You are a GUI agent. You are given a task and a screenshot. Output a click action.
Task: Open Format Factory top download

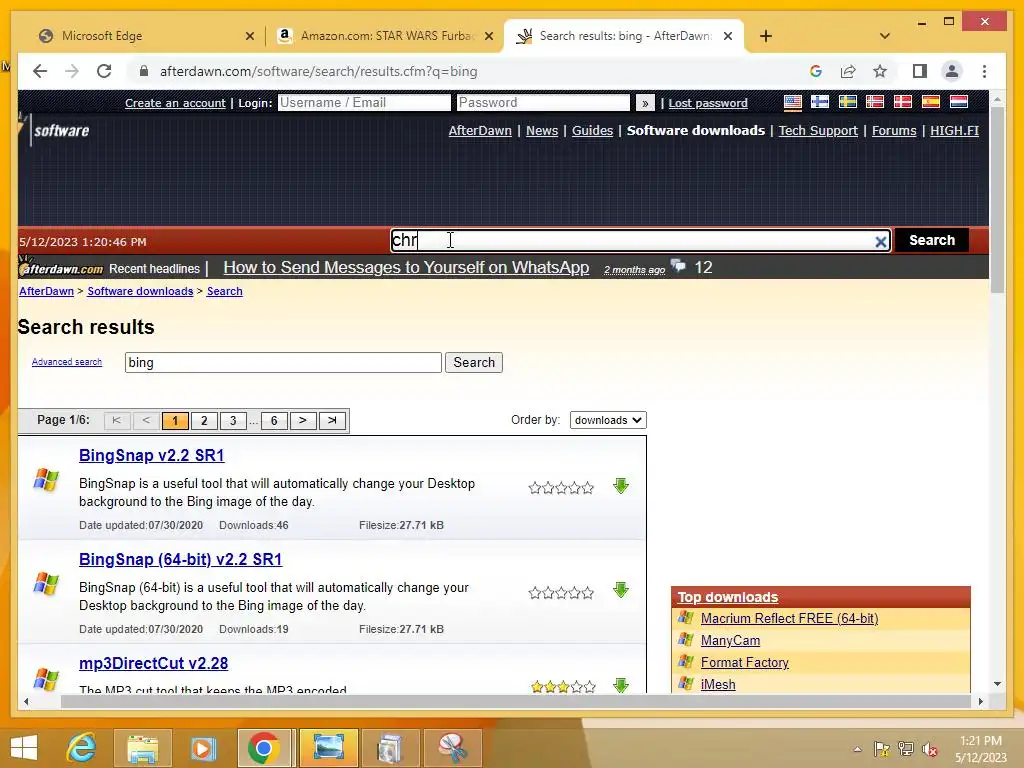coord(744,663)
